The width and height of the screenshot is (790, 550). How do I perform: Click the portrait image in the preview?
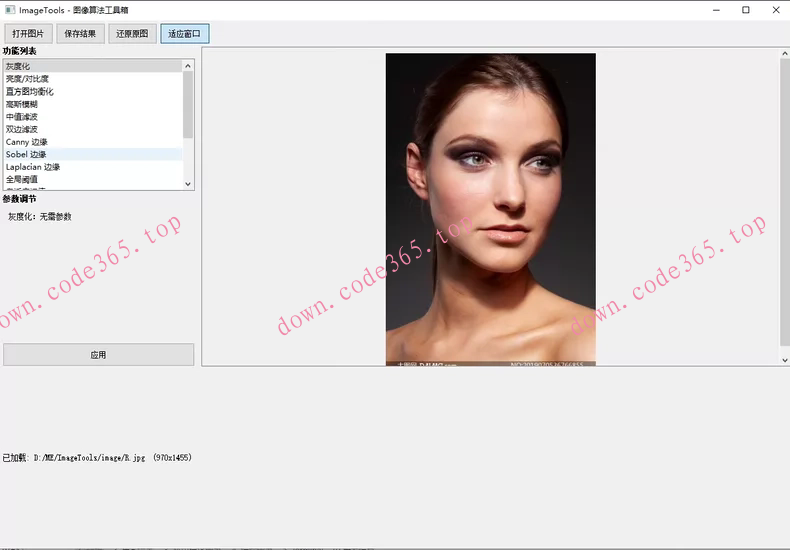tap(490, 208)
